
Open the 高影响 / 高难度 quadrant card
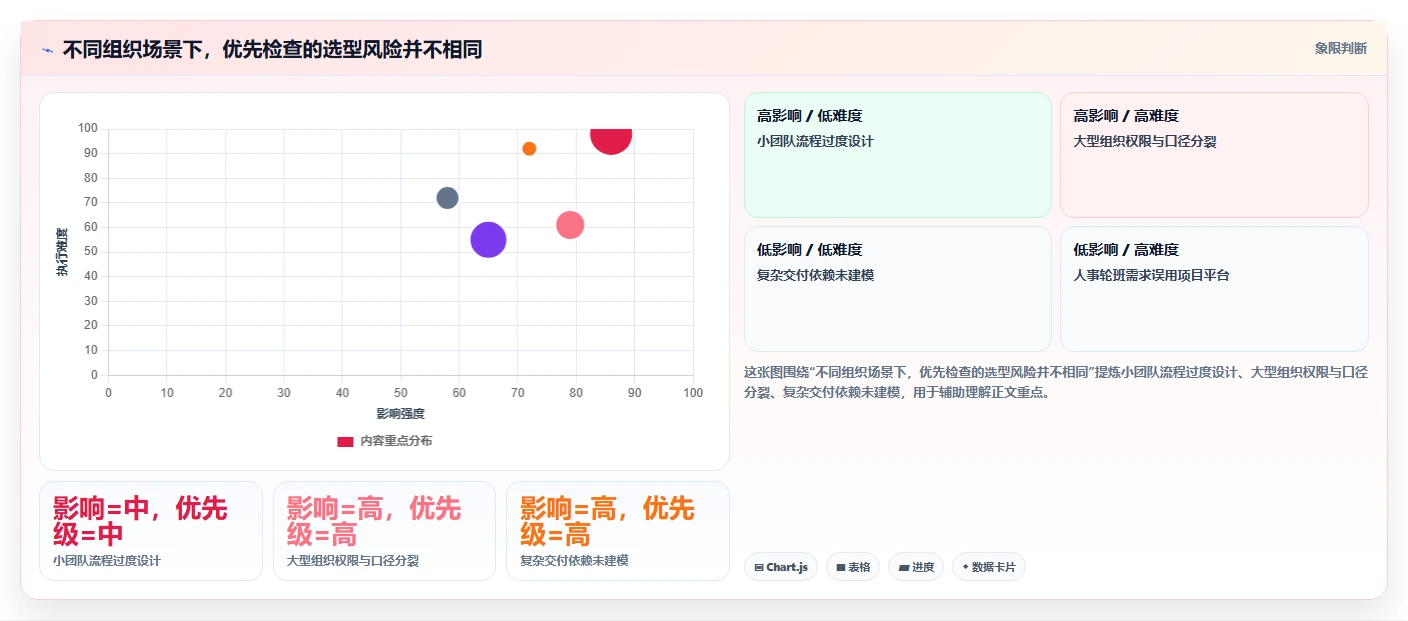(1214, 155)
